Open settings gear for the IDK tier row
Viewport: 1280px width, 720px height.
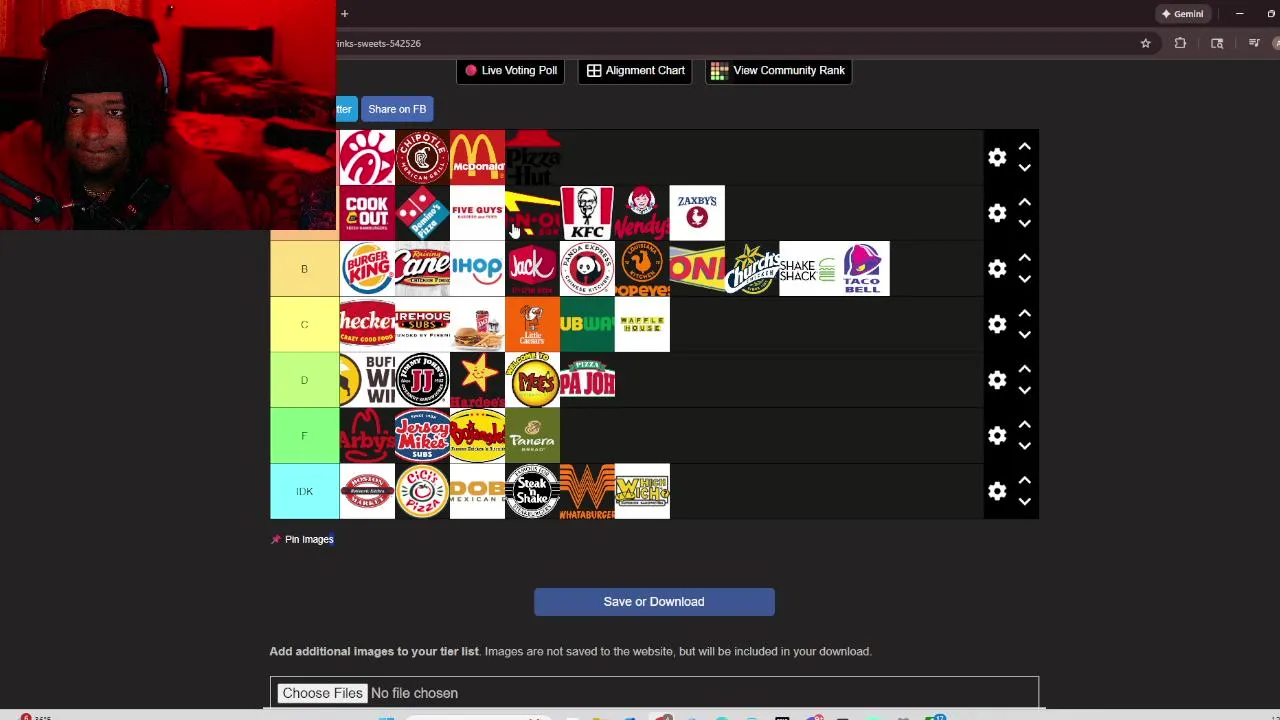point(997,491)
